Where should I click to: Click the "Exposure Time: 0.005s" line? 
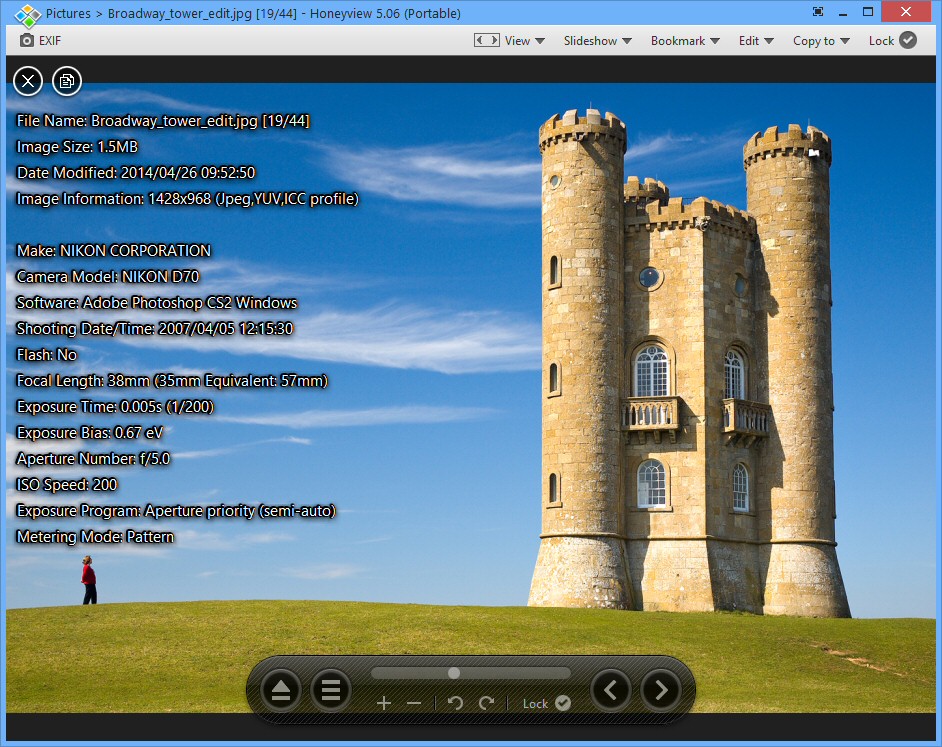(x=115, y=406)
